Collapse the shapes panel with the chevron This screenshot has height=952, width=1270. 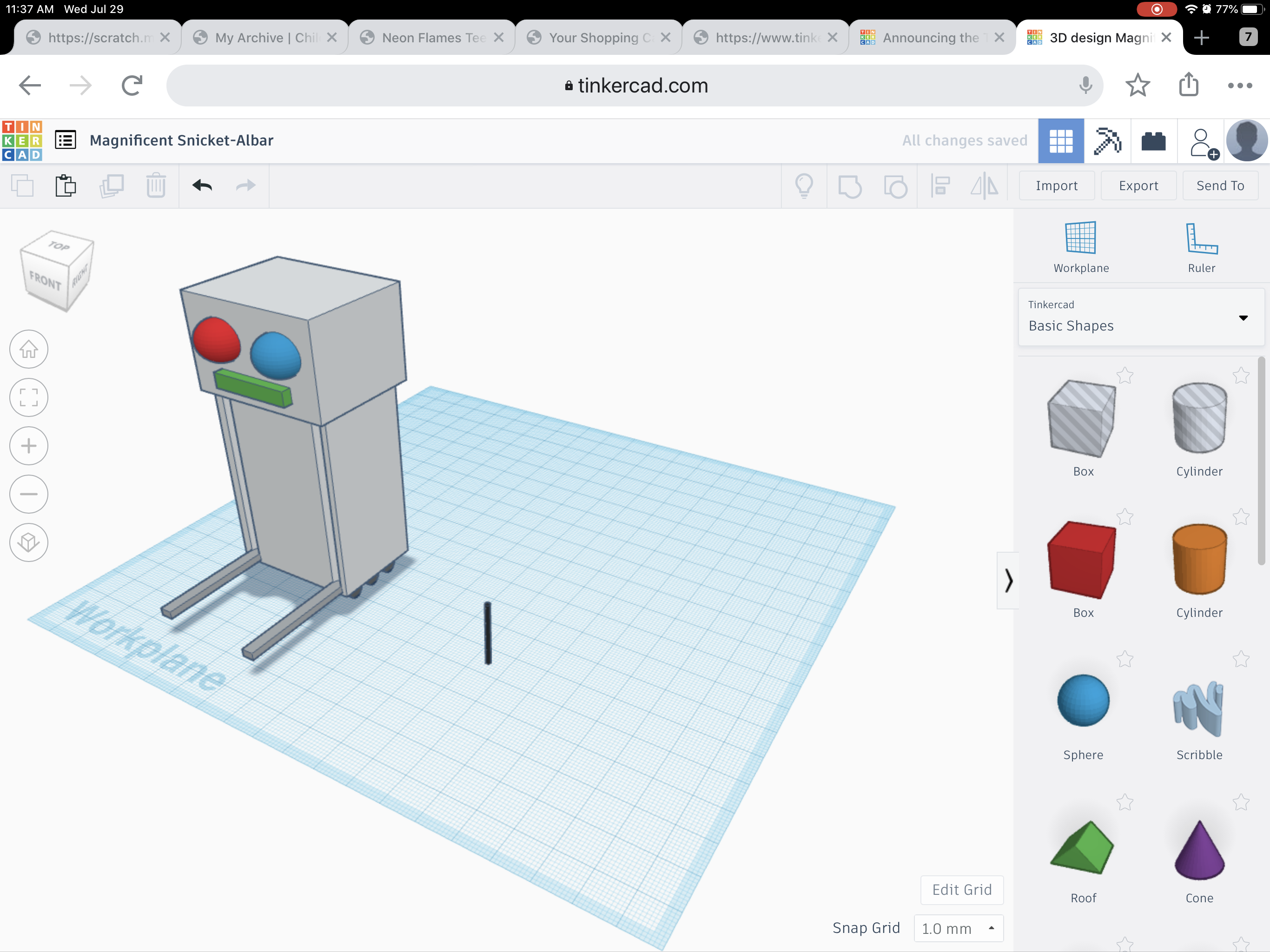click(x=1008, y=581)
